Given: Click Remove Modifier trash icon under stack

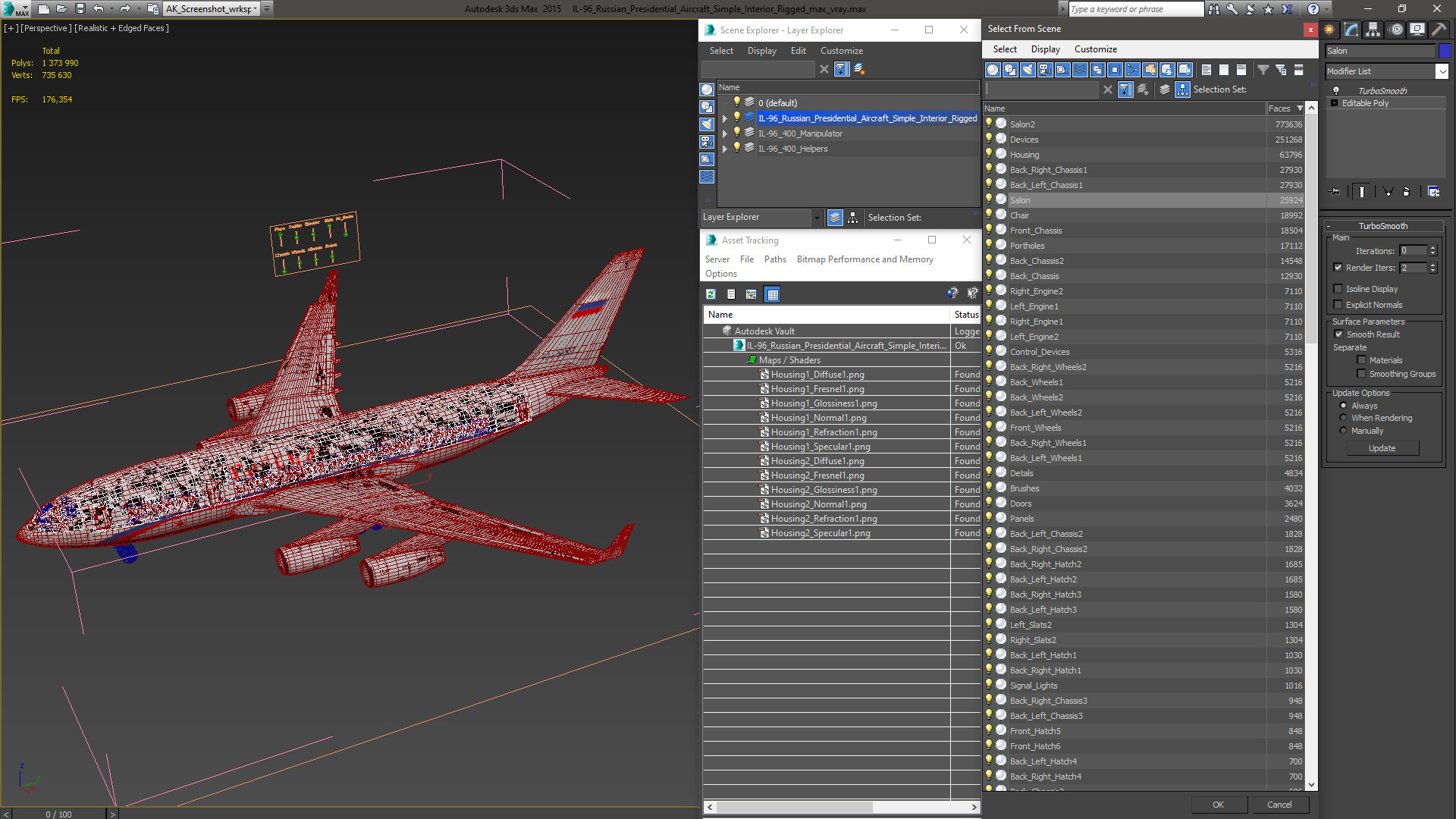Looking at the screenshot, I should (1407, 192).
